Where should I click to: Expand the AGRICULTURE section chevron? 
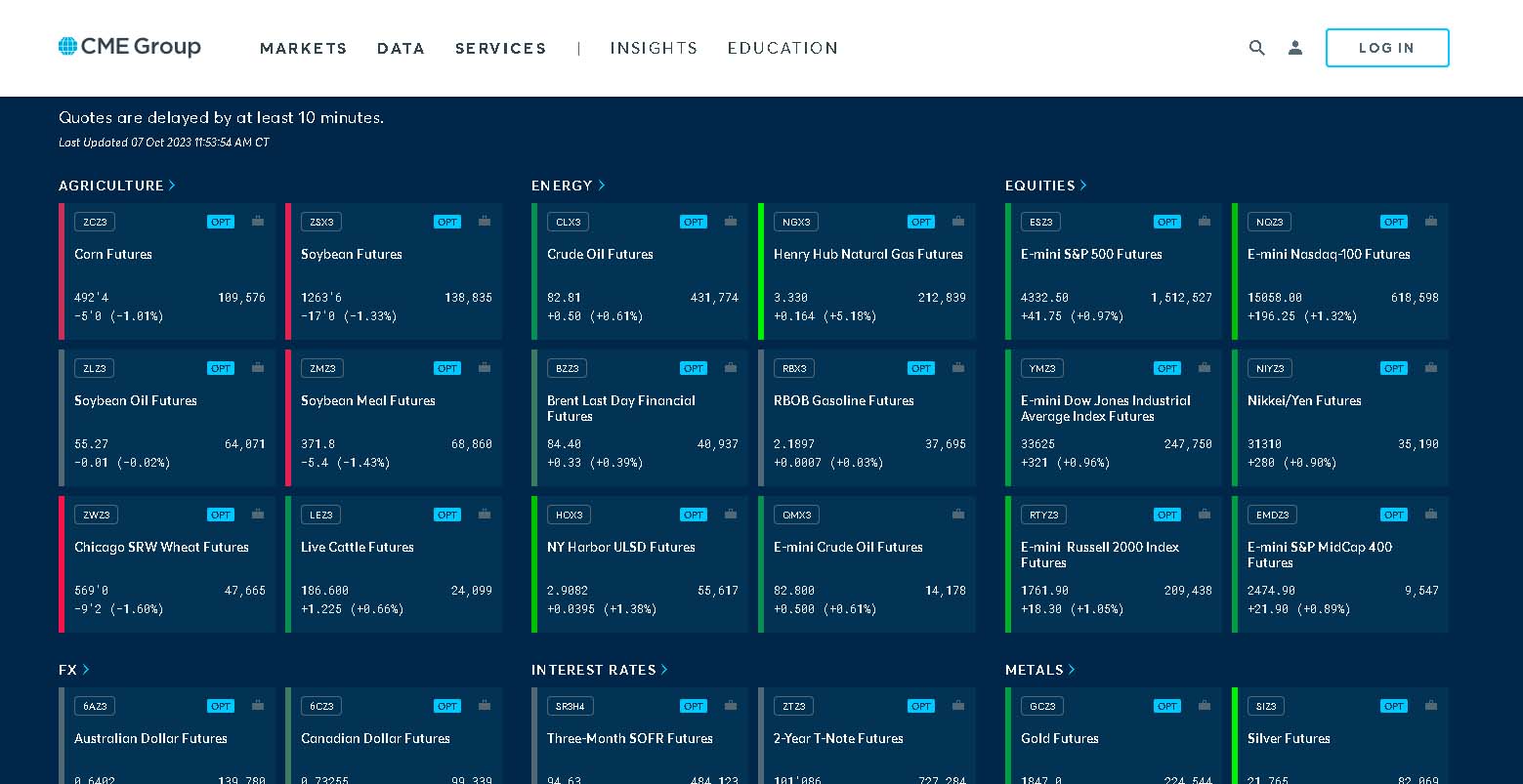(x=172, y=186)
